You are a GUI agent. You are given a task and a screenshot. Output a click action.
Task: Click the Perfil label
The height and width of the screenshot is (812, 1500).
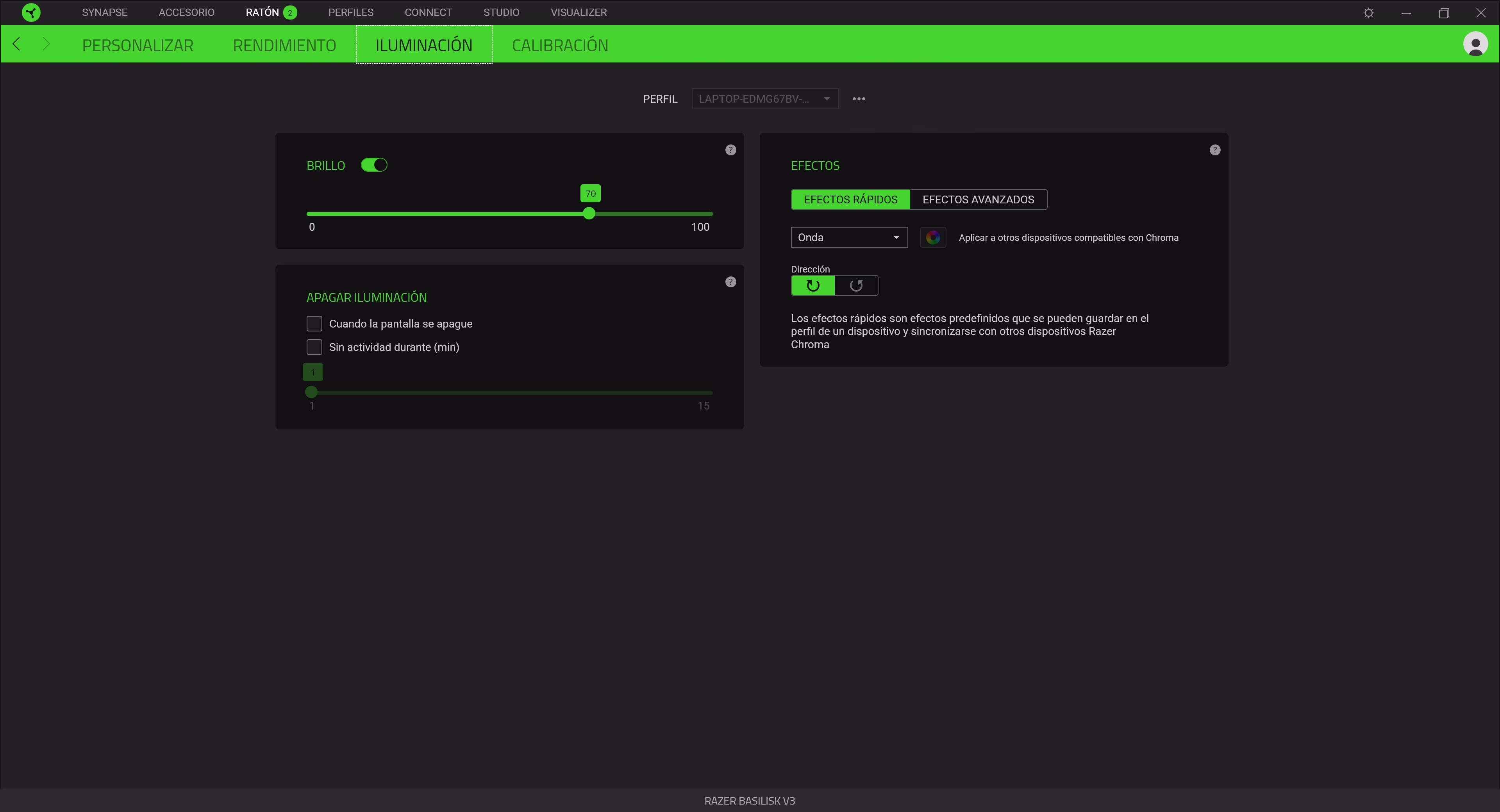(x=660, y=99)
